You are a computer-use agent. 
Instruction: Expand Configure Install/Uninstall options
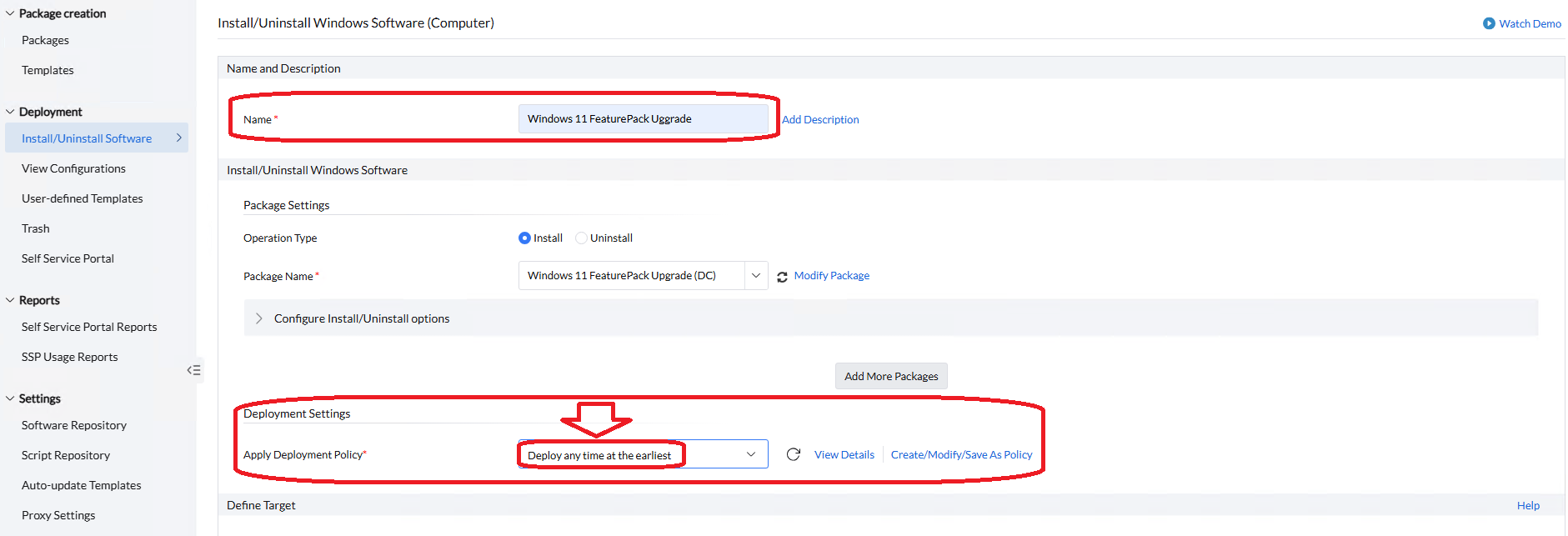coord(259,318)
